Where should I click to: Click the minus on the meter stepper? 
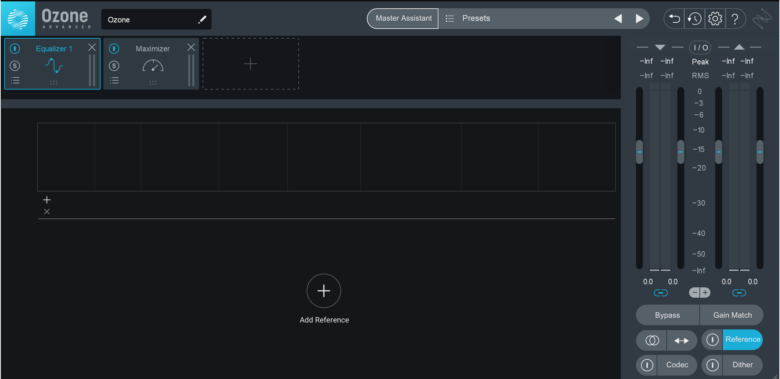694,293
